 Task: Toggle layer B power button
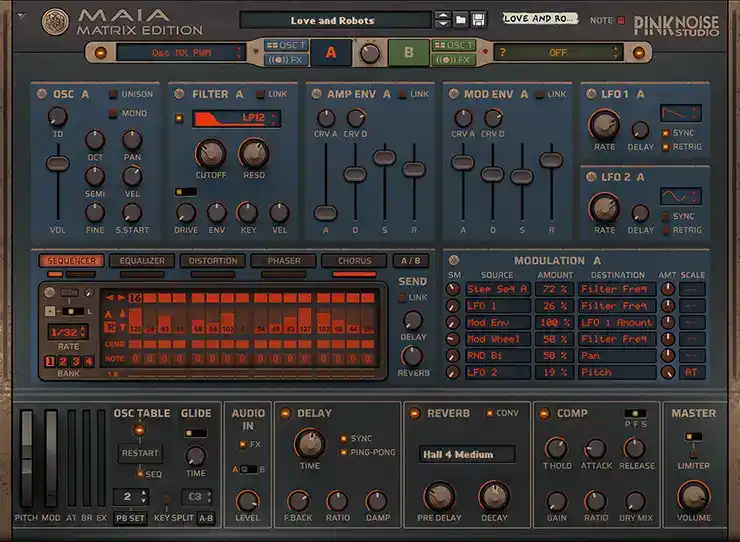(x=638, y=52)
